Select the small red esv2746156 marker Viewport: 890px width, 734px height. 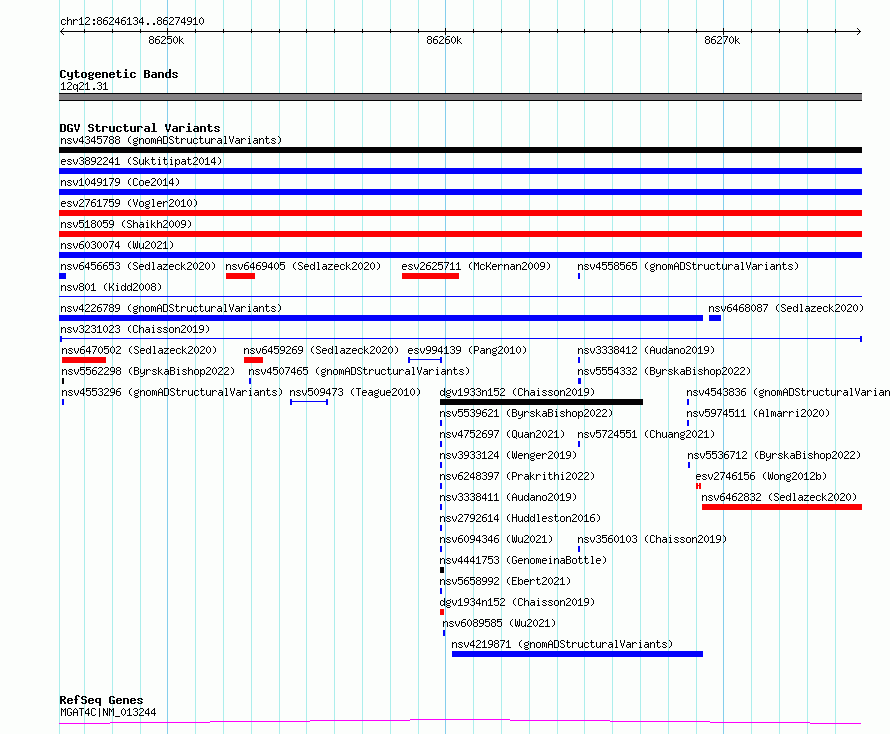pos(698,486)
